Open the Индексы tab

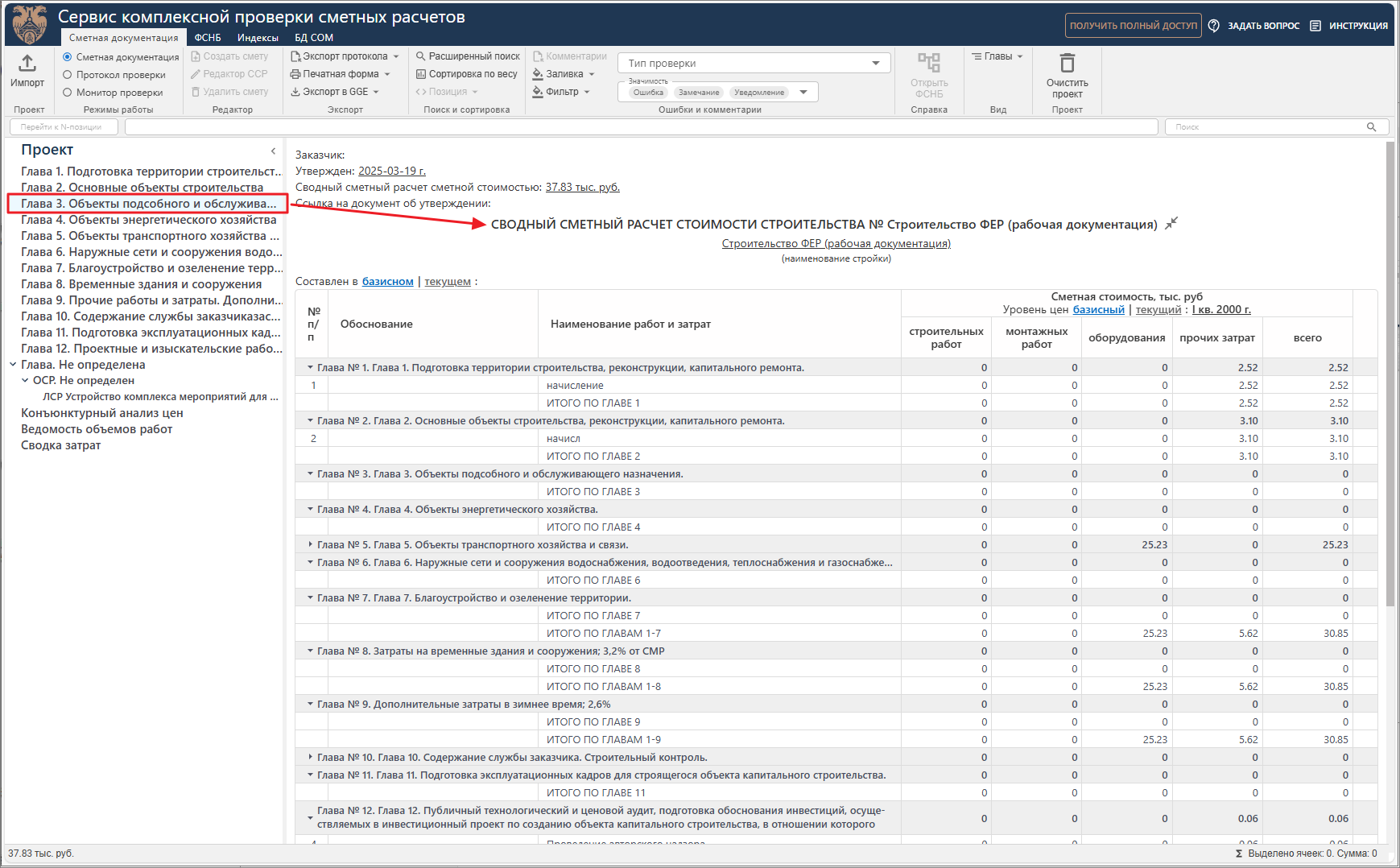coord(258,38)
